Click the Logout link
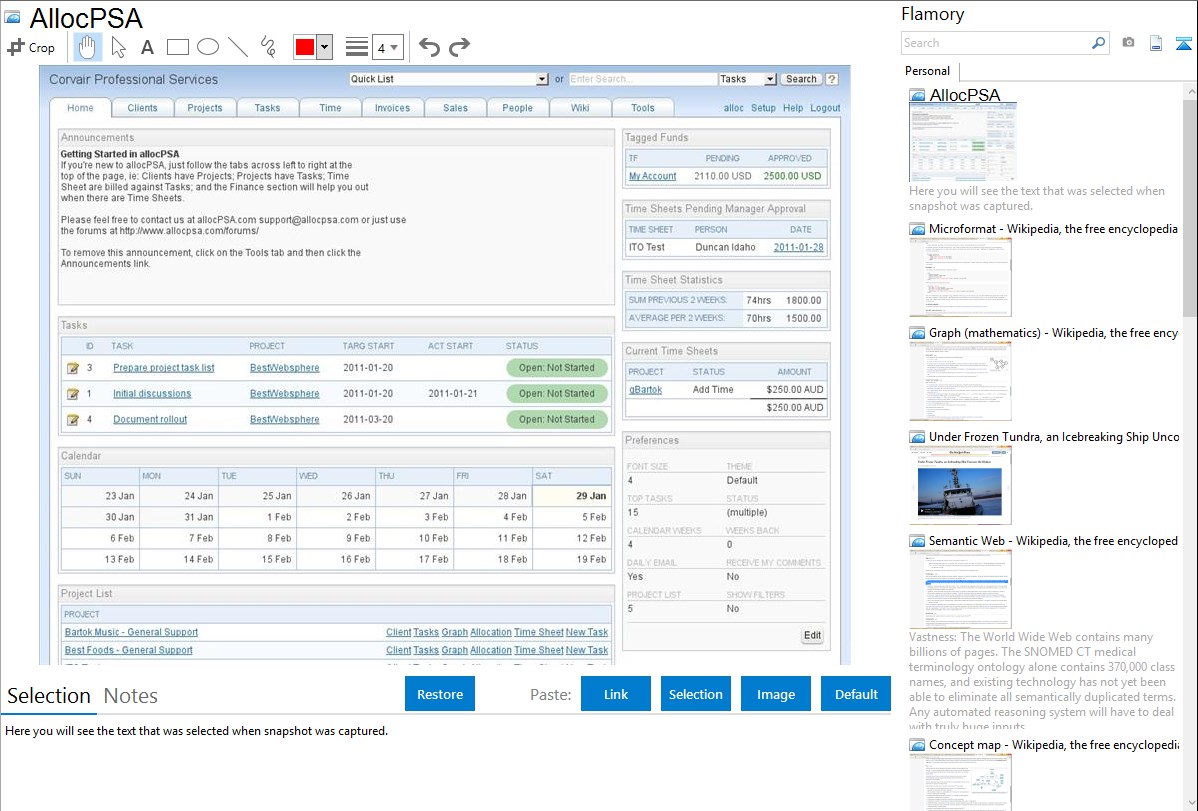The height and width of the screenshot is (811, 1198). click(x=825, y=108)
